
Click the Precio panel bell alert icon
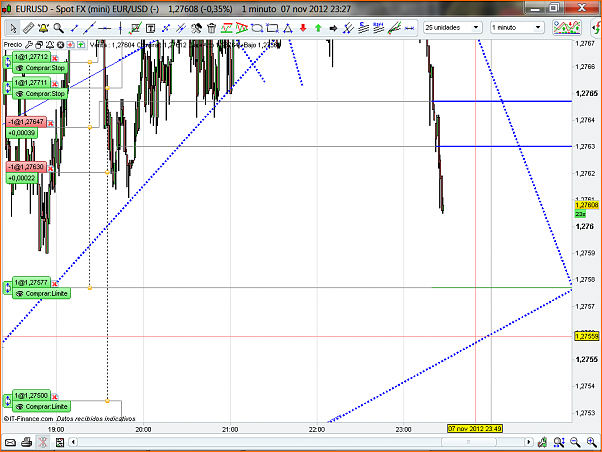[50, 45]
